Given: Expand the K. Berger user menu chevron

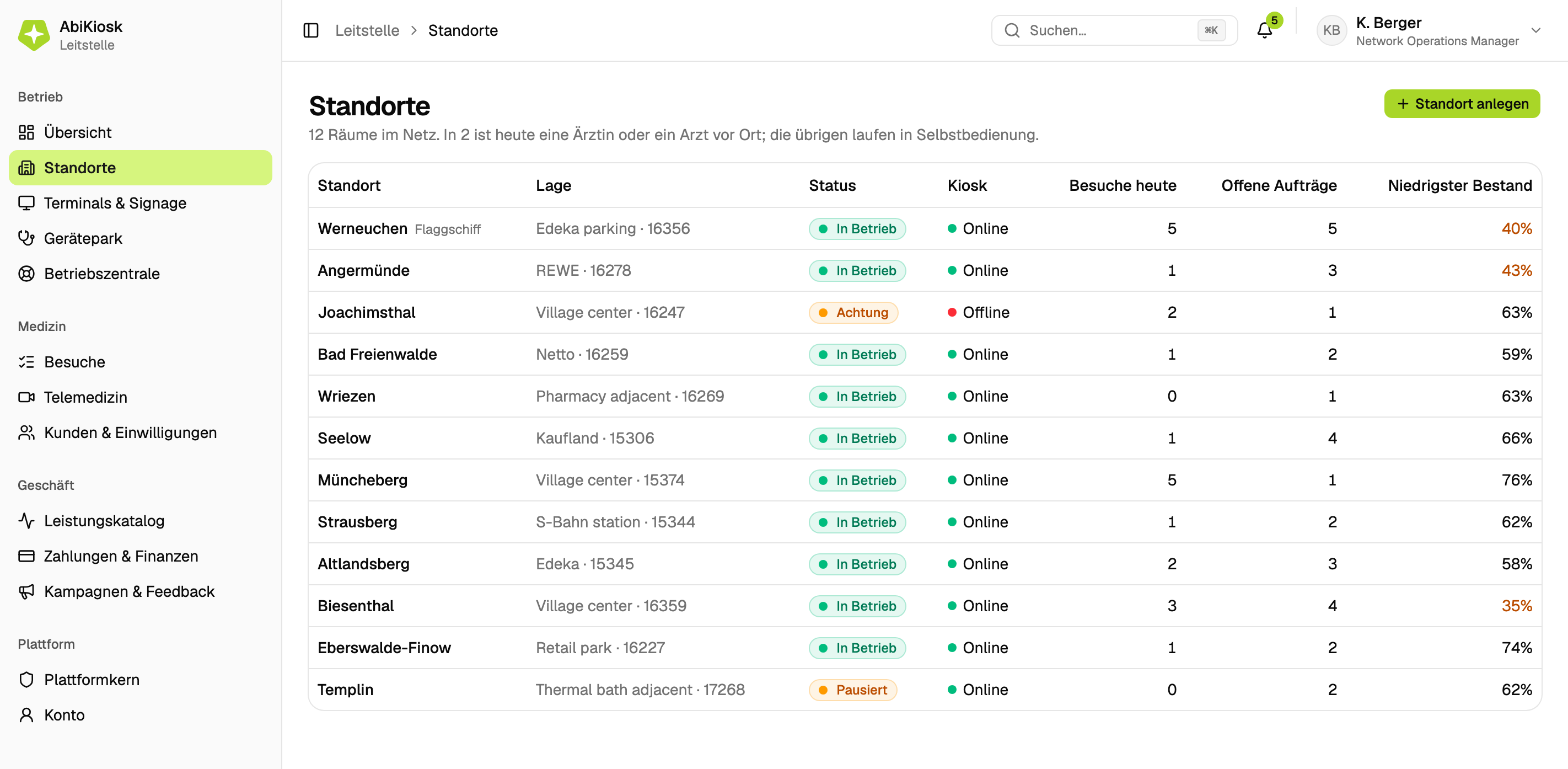Looking at the screenshot, I should [1535, 30].
